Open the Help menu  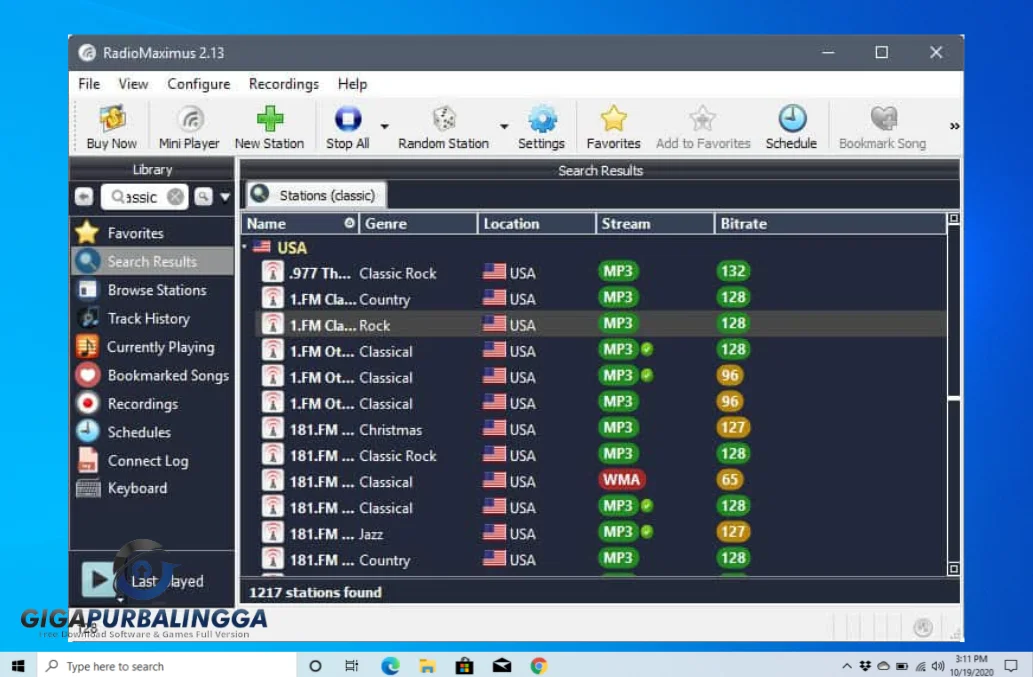click(352, 84)
